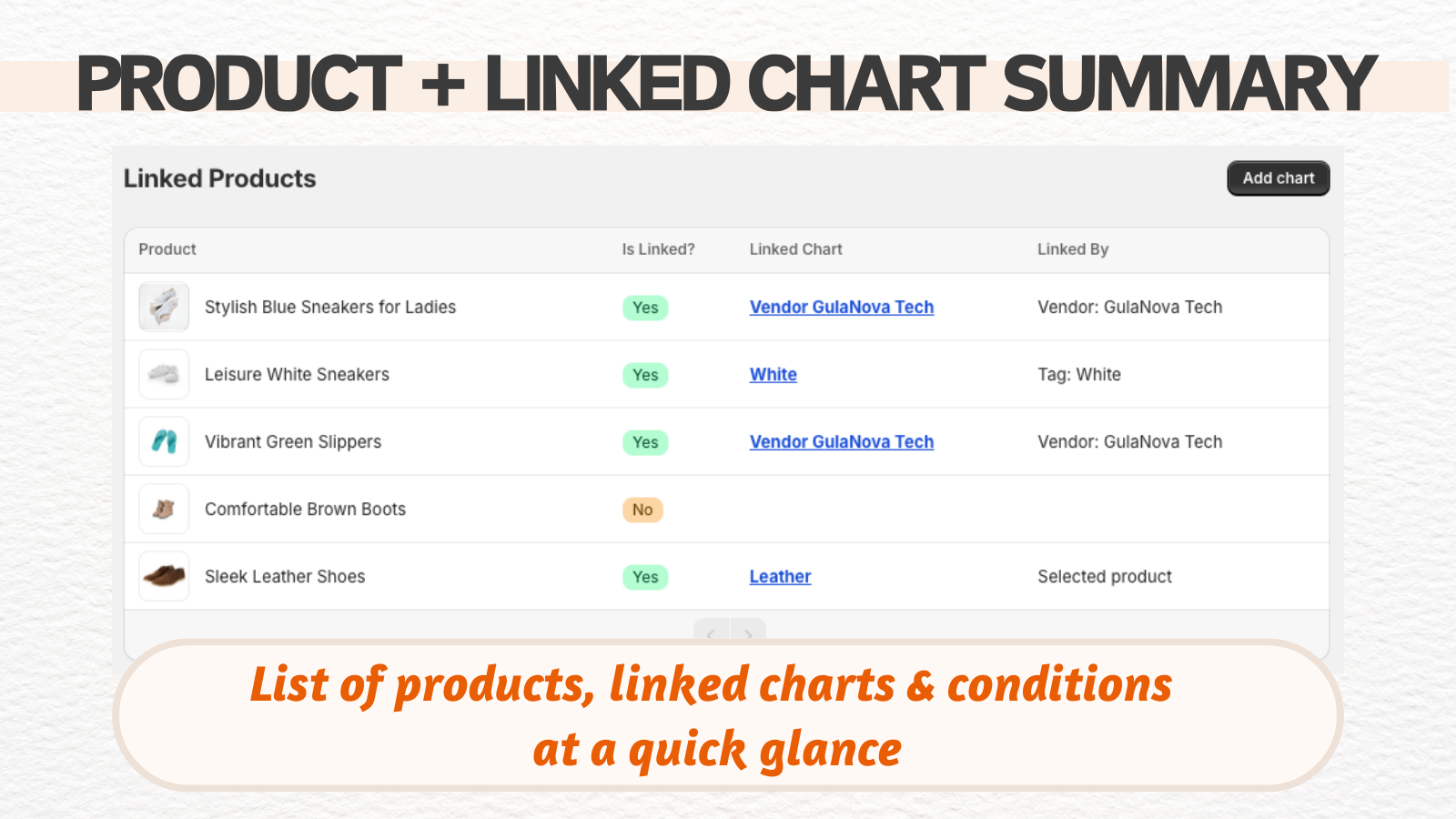Screen dimensions: 1456x819
Task: Click the Leisure White Sneakers product thumbnail
Action: click(163, 374)
